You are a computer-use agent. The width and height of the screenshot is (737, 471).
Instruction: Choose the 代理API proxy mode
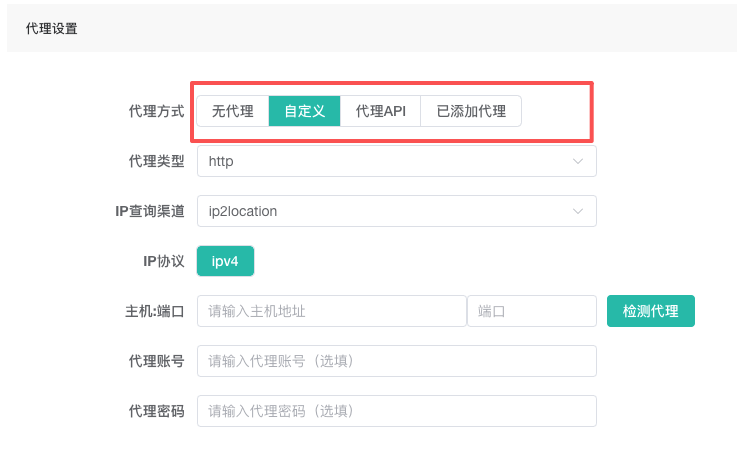(x=380, y=111)
